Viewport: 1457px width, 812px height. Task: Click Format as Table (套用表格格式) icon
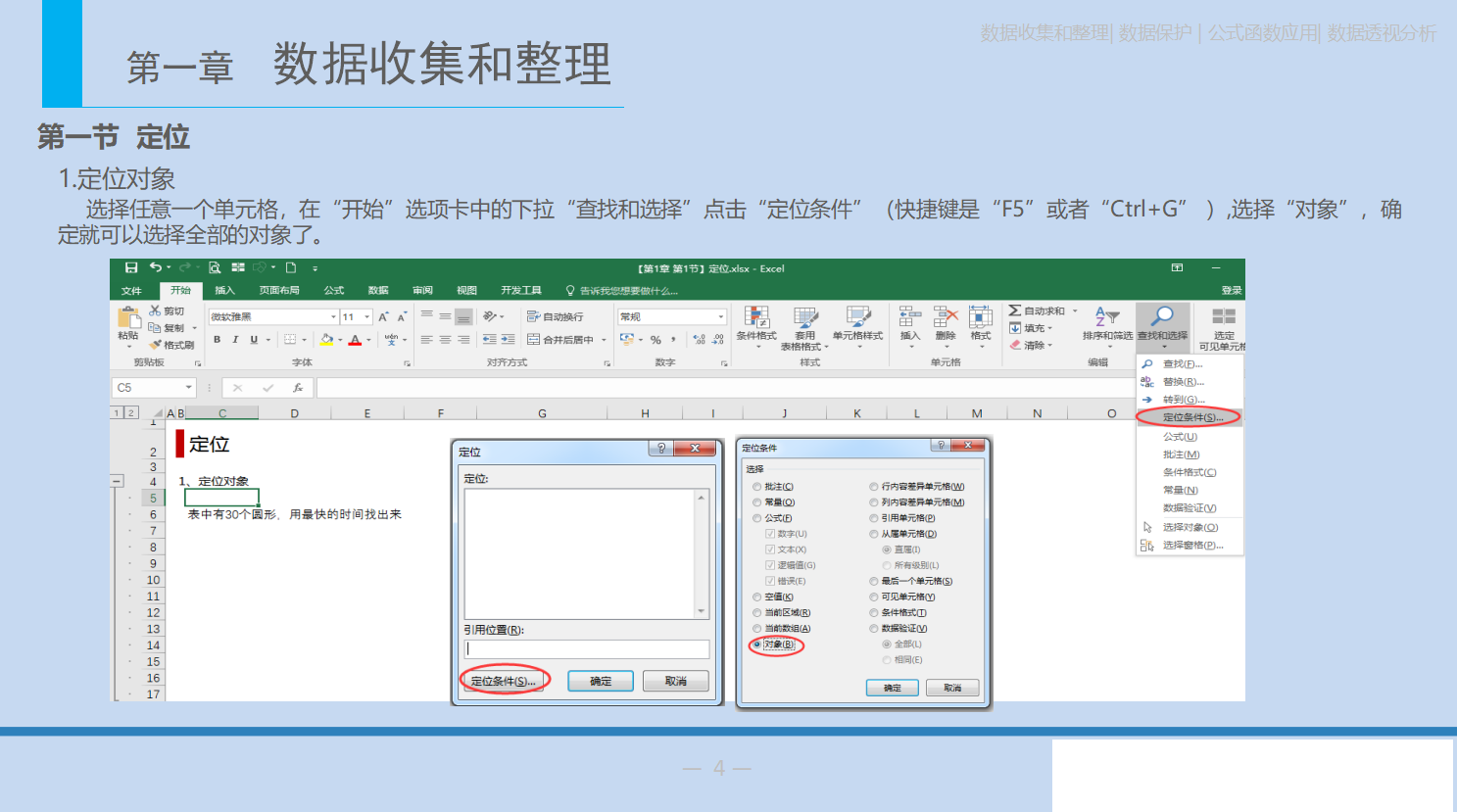[805, 317]
